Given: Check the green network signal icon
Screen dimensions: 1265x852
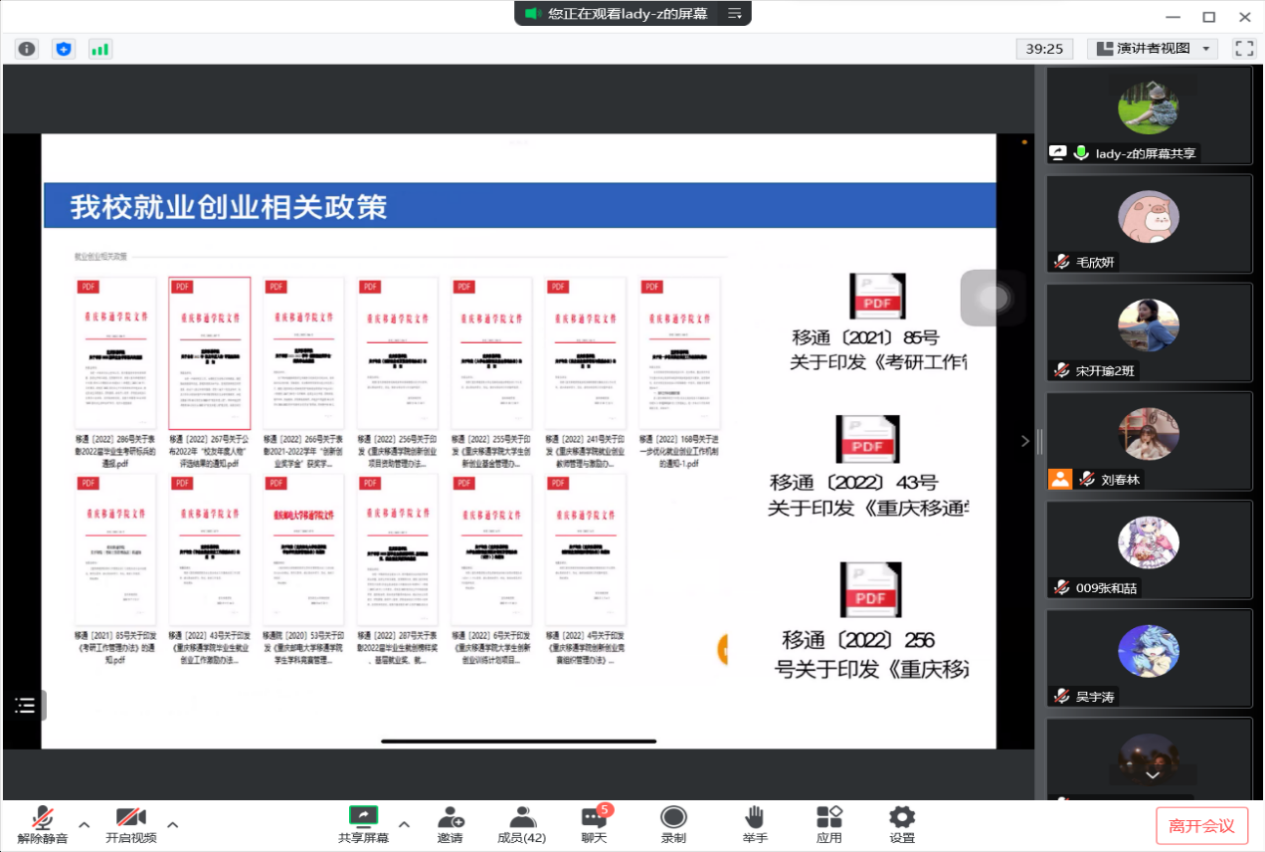Looking at the screenshot, I should coord(100,48).
